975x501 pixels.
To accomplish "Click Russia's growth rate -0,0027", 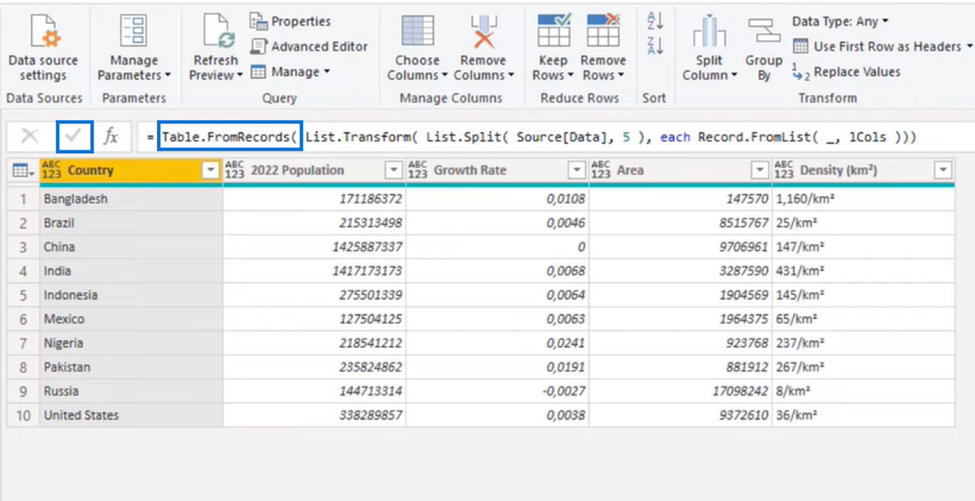I will tap(497, 391).
